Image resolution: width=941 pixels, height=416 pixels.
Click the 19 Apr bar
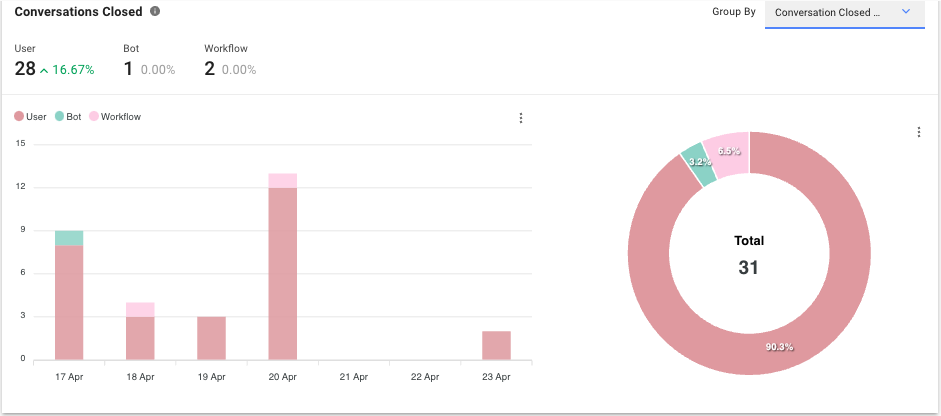(x=211, y=338)
